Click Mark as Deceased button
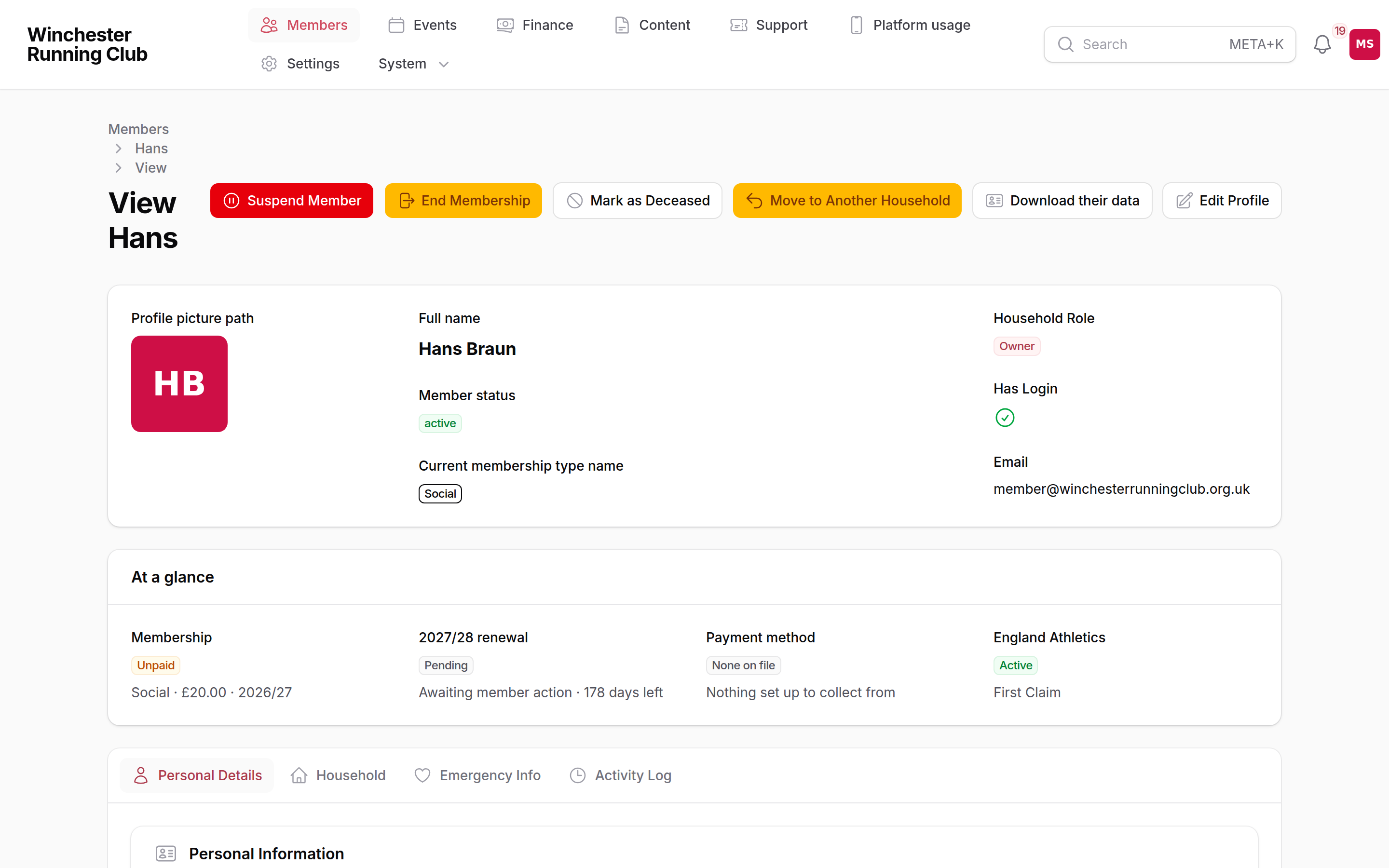The height and width of the screenshot is (868, 1389). pyautogui.click(x=637, y=200)
